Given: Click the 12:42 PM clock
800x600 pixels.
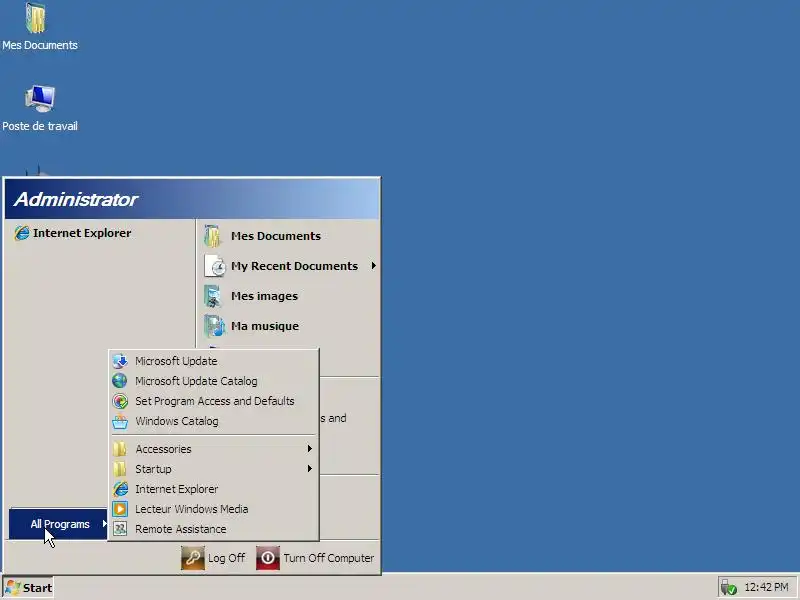Looking at the screenshot, I should point(766,587).
